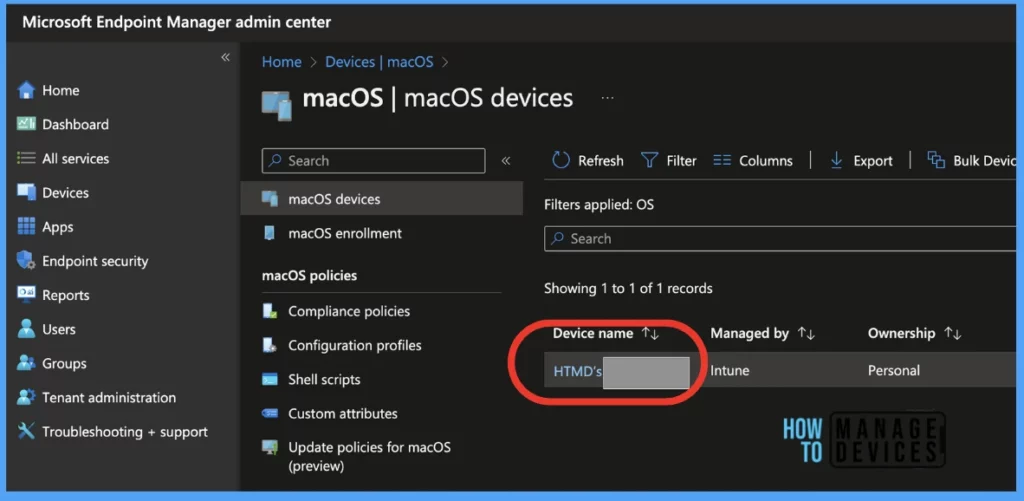This screenshot has height=501, width=1024.
Task: Click the Compliance policies icon
Action: [x=270, y=311]
